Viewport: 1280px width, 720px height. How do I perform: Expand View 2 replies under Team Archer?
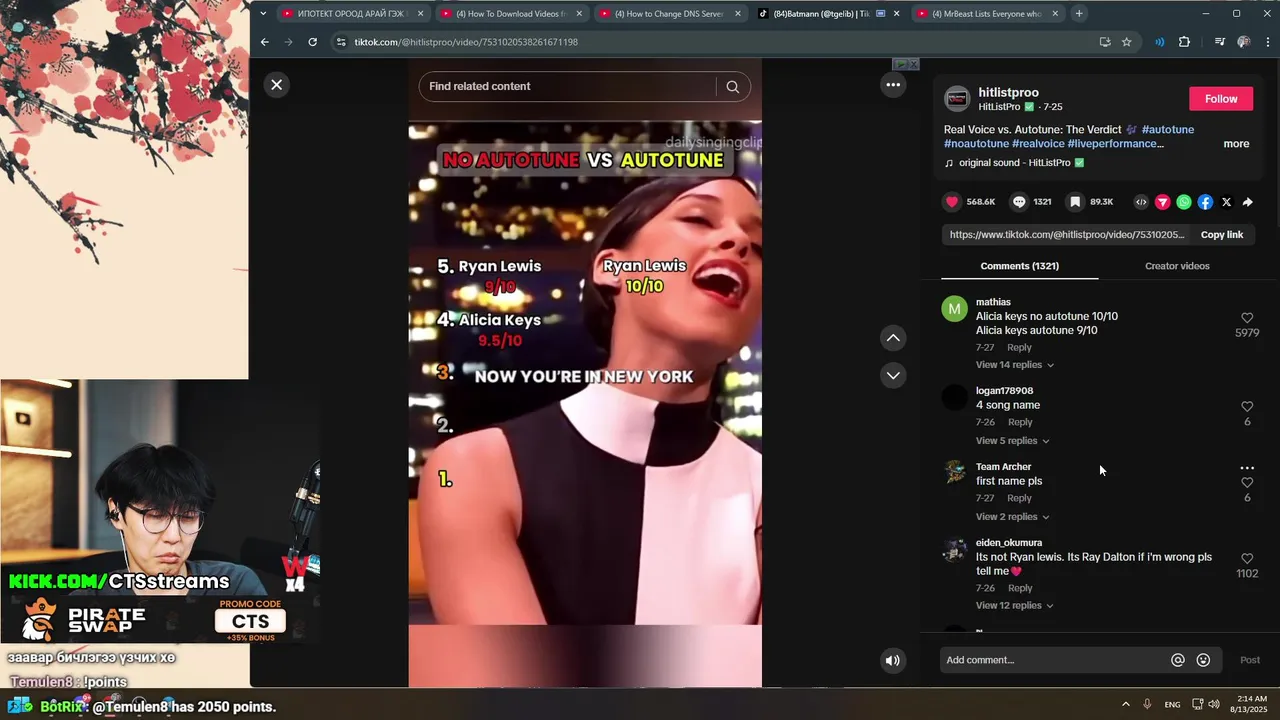tap(1013, 517)
